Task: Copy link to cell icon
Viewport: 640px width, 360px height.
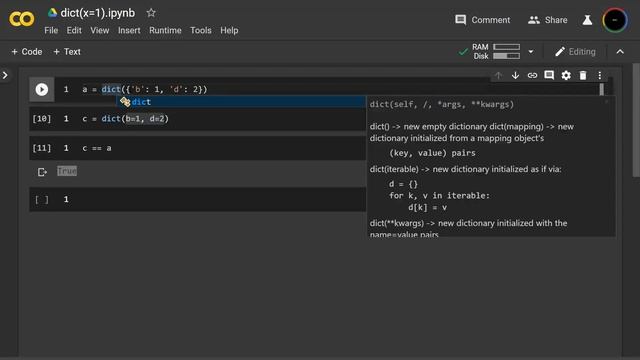Action: tap(532, 75)
